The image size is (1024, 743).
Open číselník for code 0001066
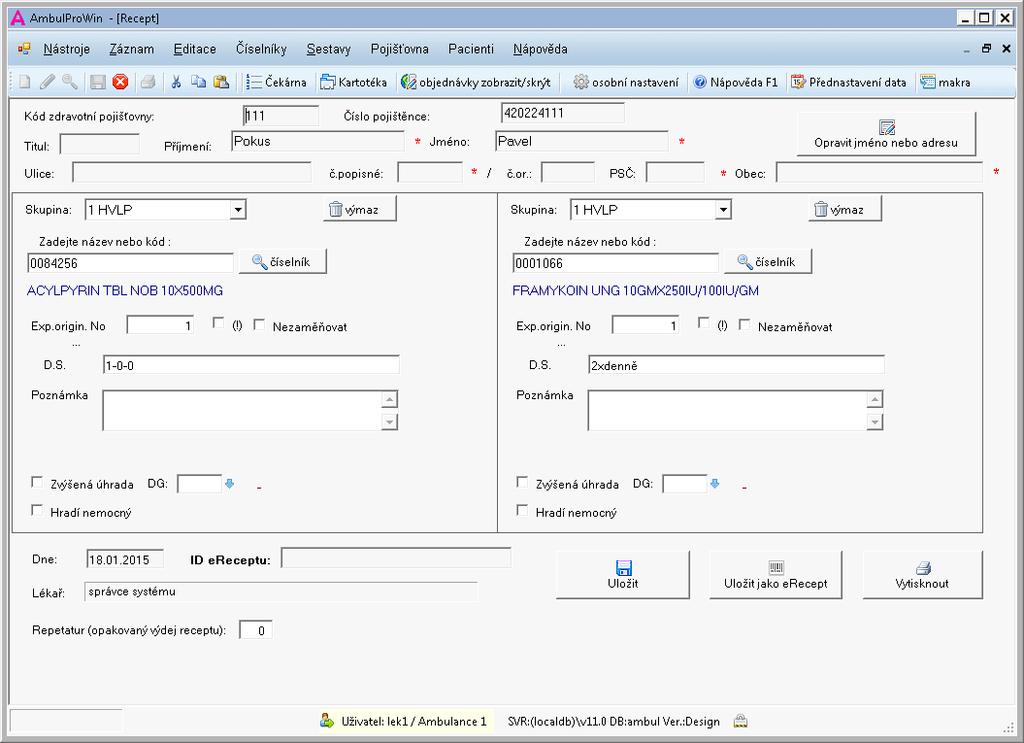click(x=768, y=262)
